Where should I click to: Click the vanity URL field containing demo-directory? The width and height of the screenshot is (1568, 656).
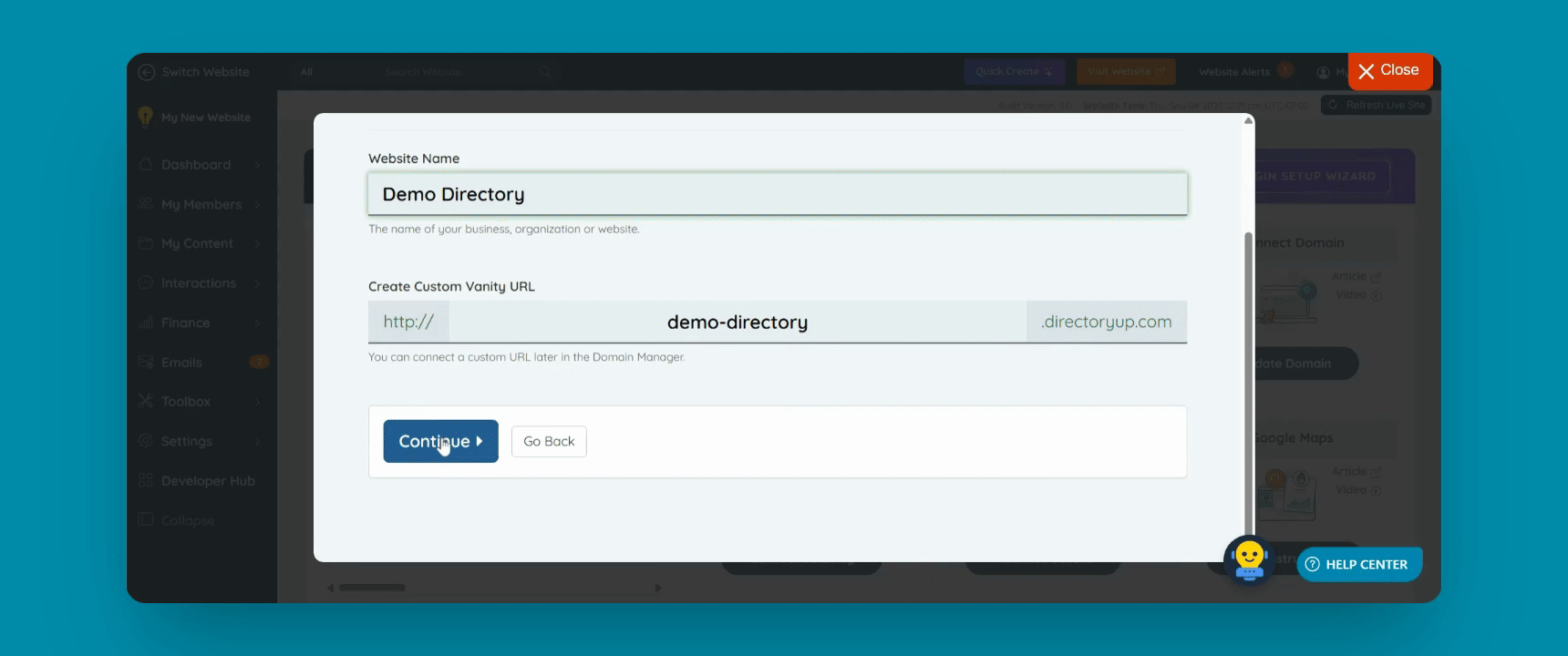[738, 323]
